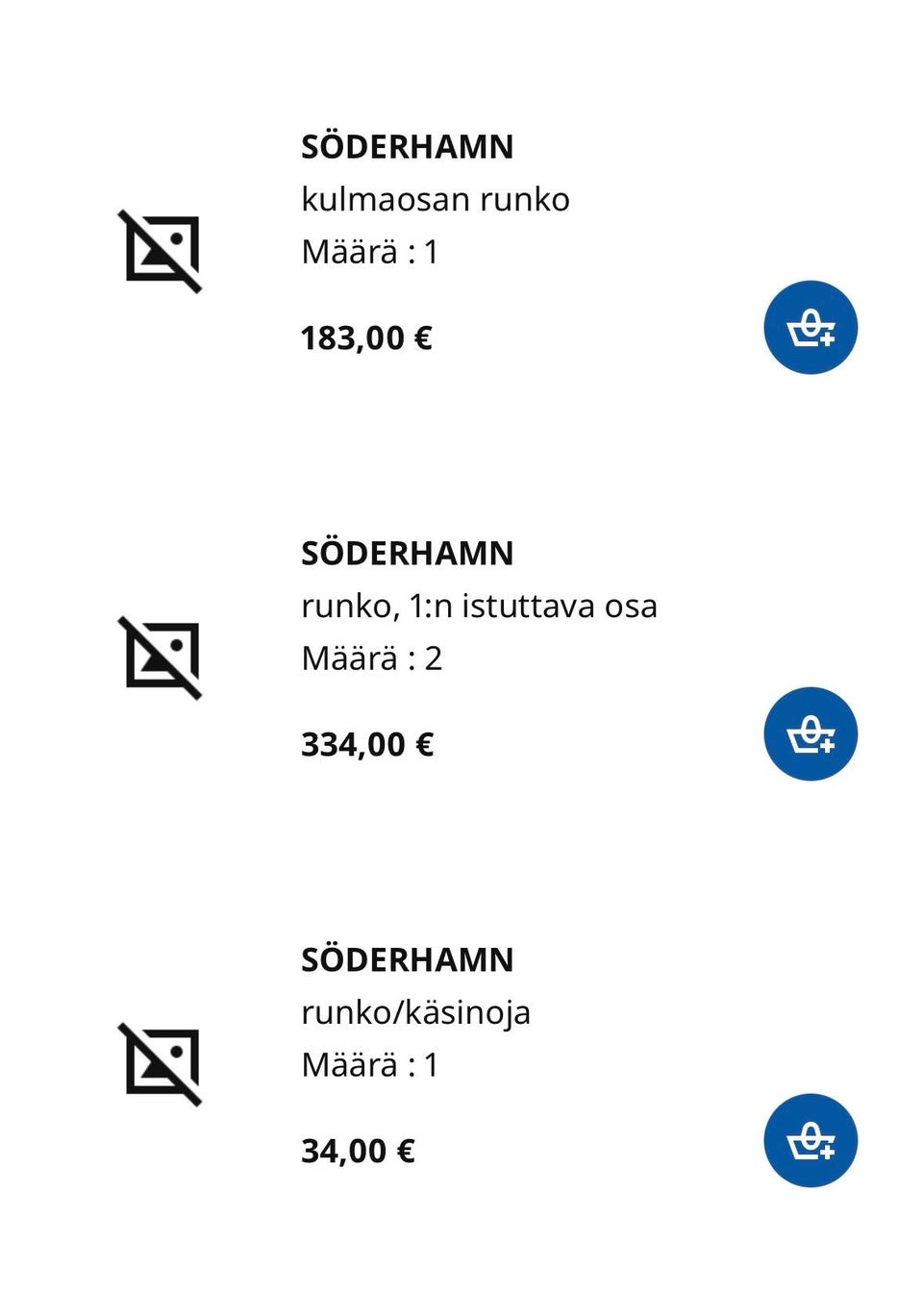Click the 183,00 € price
The width and height of the screenshot is (923, 1316).
point(366,338)
